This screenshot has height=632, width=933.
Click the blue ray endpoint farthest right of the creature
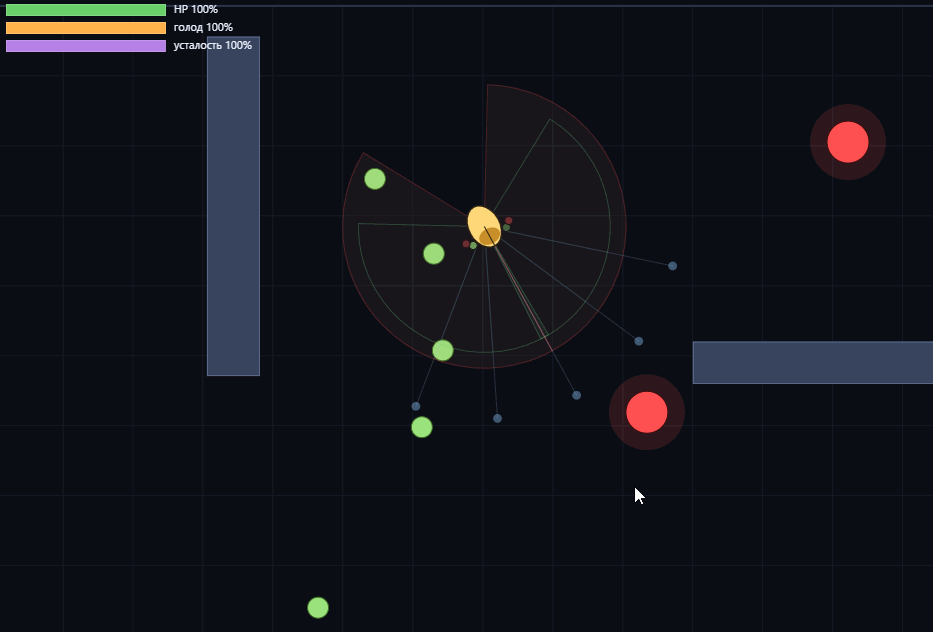tap(672, 266)
